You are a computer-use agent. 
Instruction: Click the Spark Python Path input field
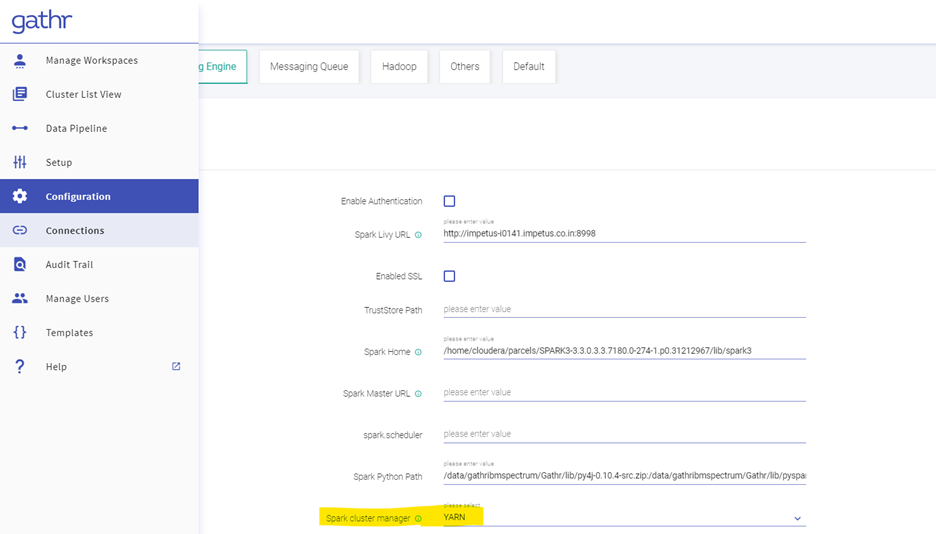tap(624, 476)
